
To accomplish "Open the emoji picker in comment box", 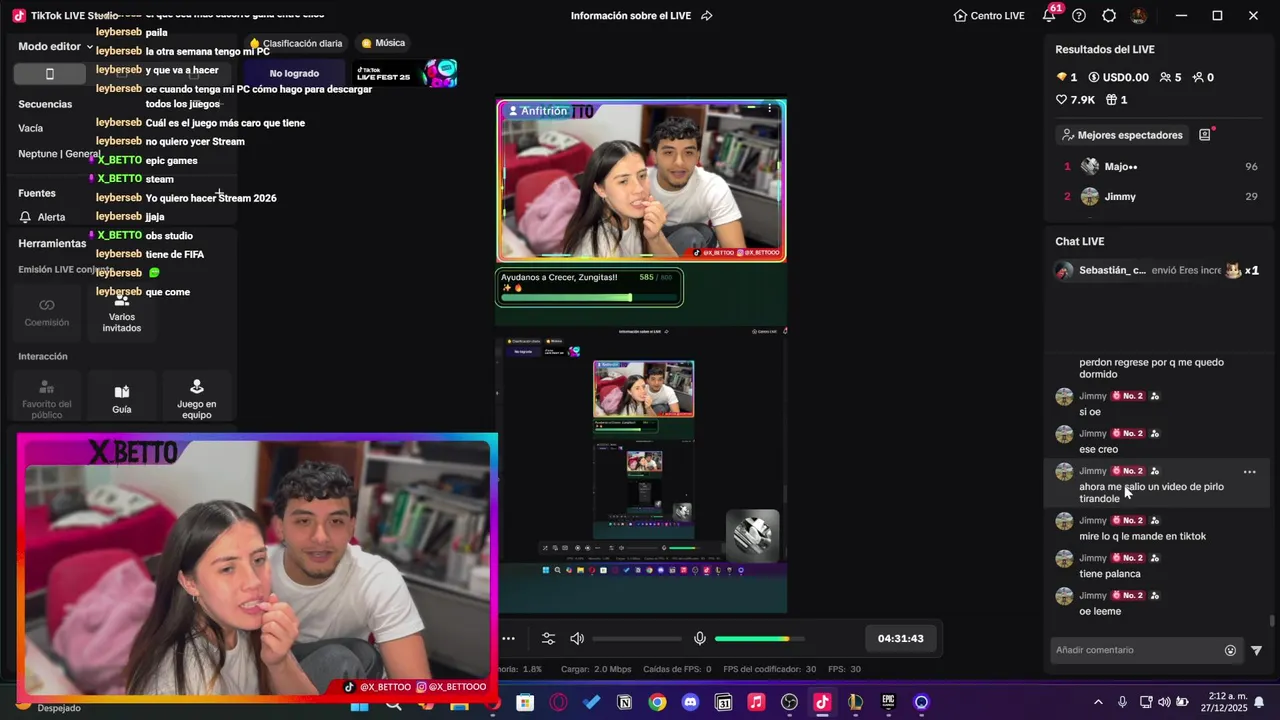I will pyautogui.click(x=1230, y=650).
